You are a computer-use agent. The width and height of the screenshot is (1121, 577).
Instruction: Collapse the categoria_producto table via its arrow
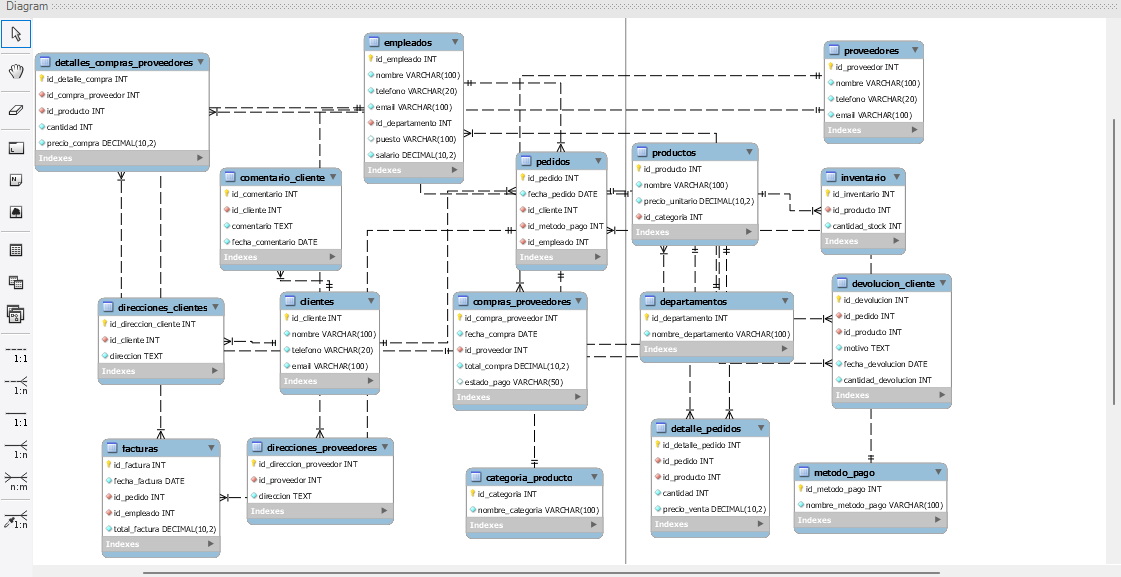click(595, 477)
